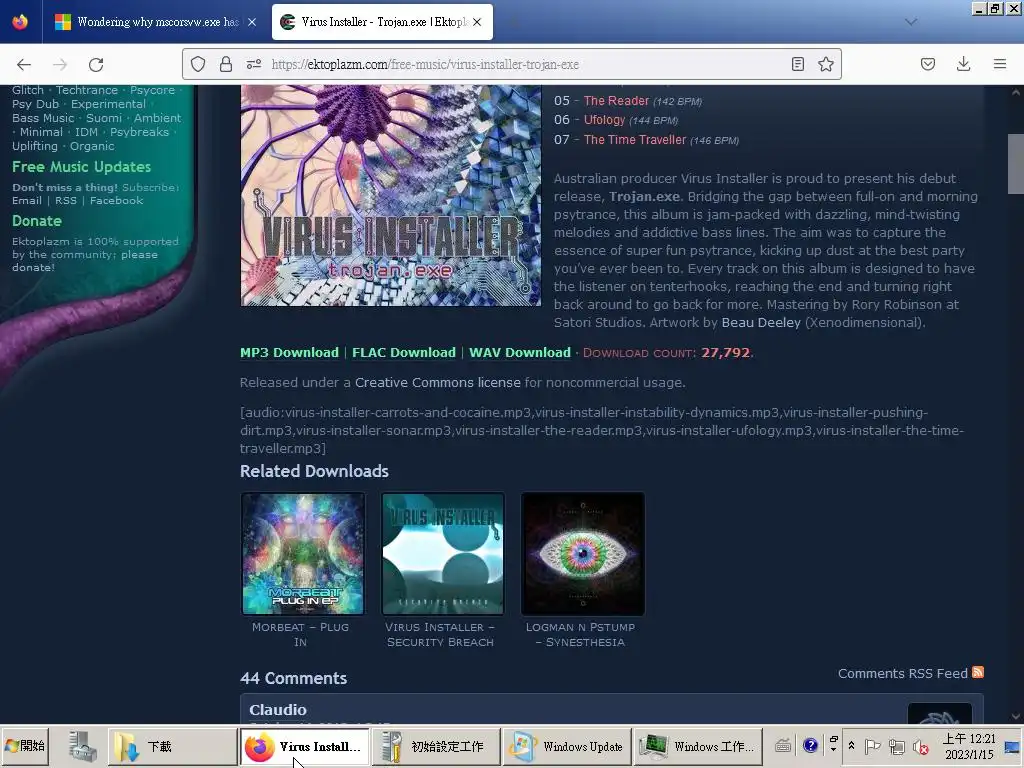Open tracking protection shield icon
The width and height of the screenshot is (1024, 768).
click(198, 64)
